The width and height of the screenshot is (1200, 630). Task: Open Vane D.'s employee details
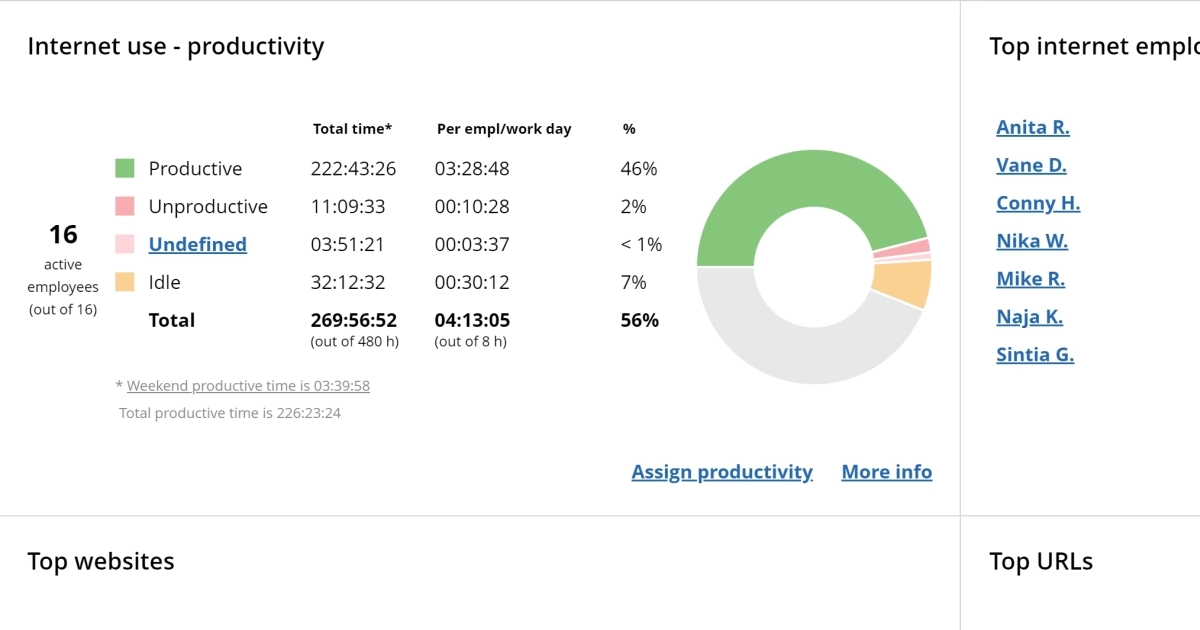(1030, 165)
